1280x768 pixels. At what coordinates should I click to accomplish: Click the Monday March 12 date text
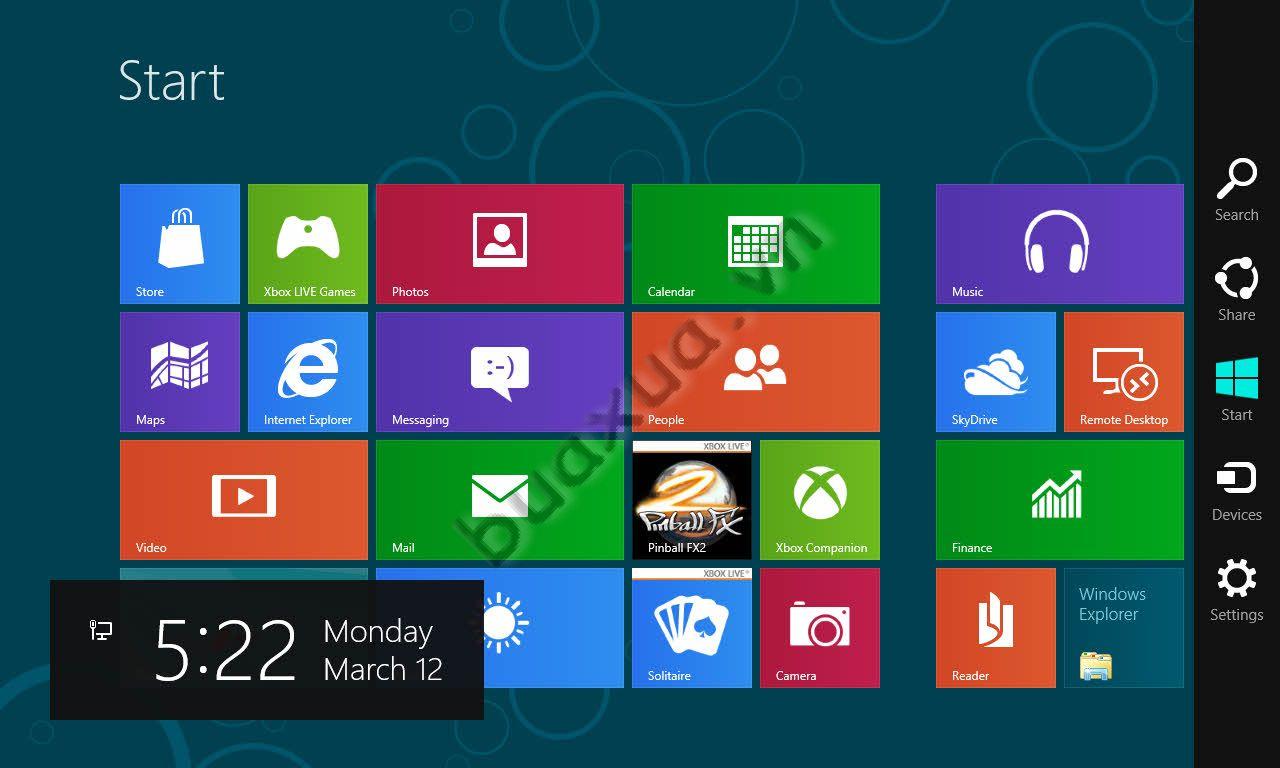point(383,650)
